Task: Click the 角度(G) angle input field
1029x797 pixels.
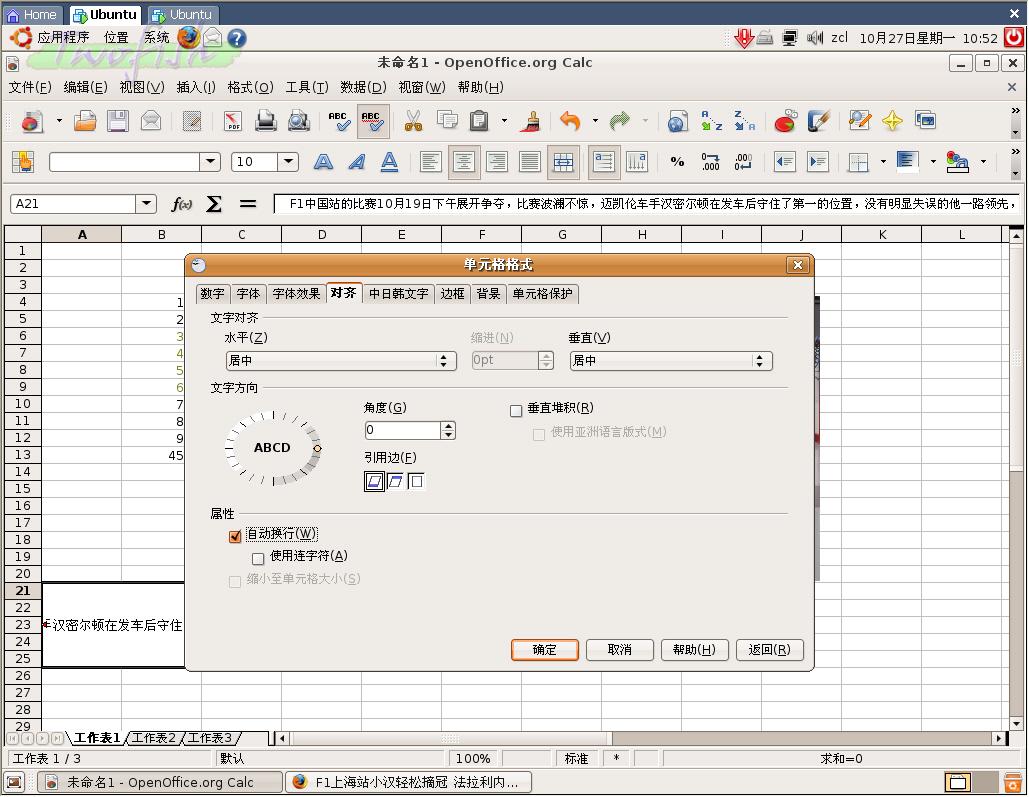Action: [402, 431]
